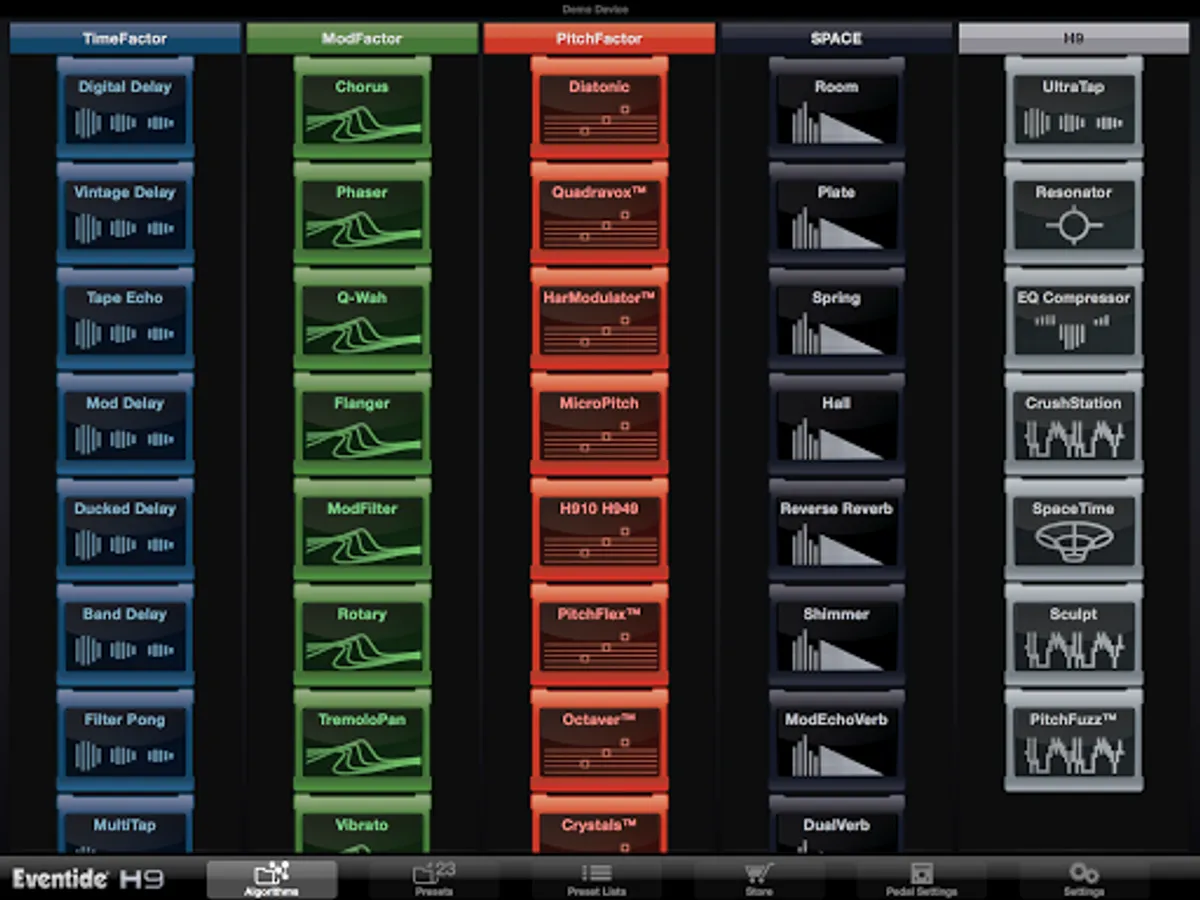
Task: Pick the Reverse Reverb algorithm
Action: coord(836,530)
